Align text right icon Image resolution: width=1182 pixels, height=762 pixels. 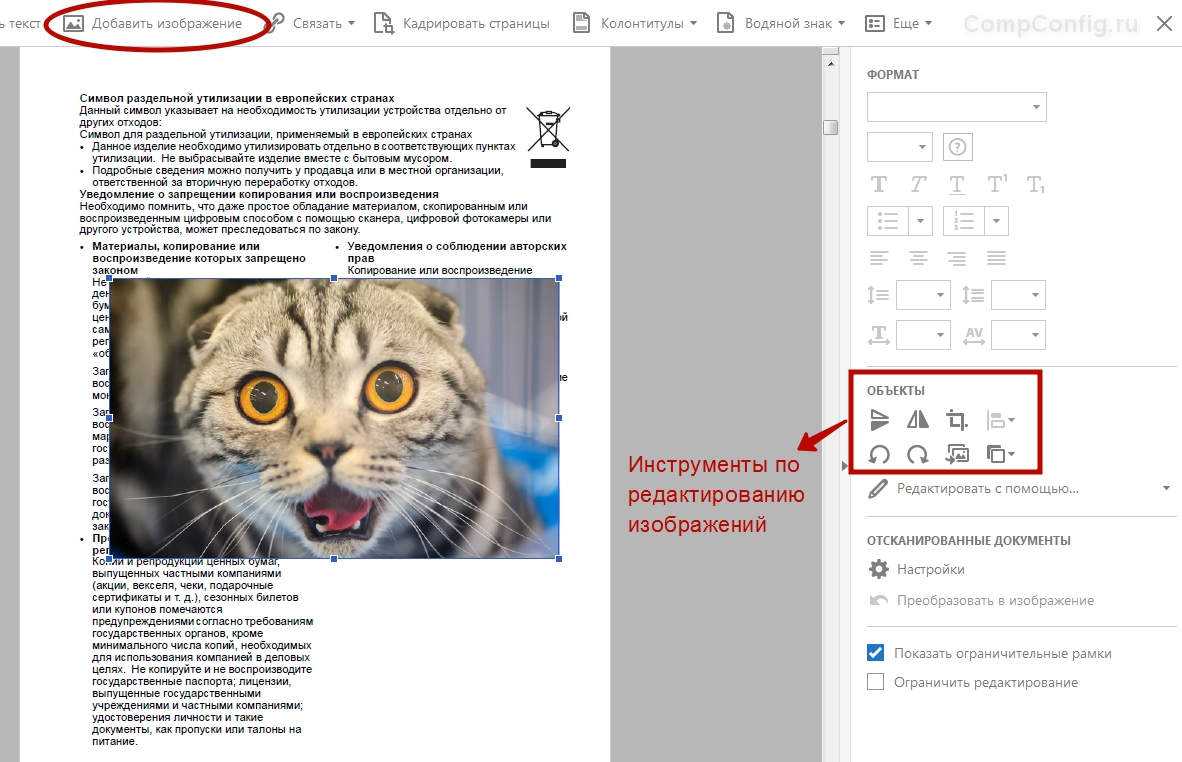pyautogui.click(x=957, y=259)
